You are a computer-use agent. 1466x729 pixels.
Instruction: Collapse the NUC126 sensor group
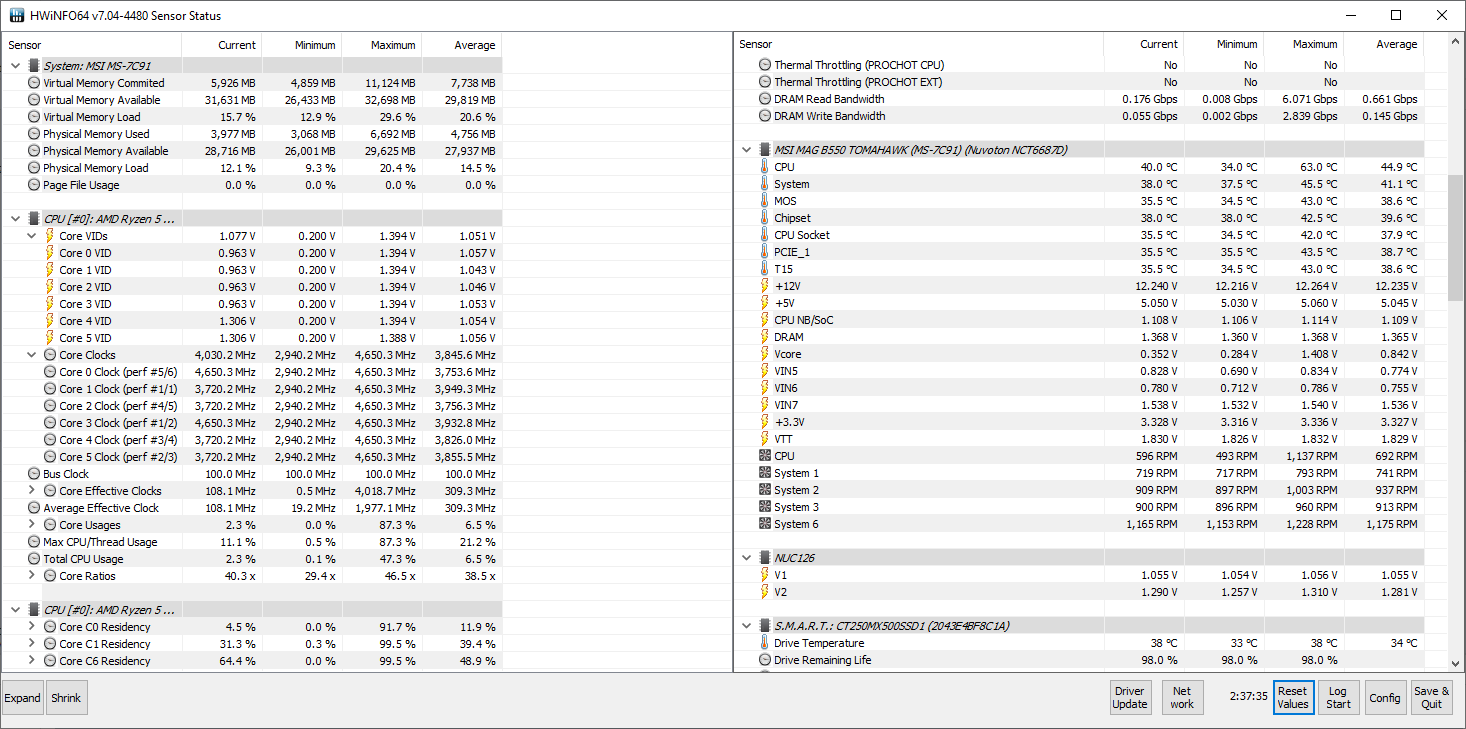(746, 558)
